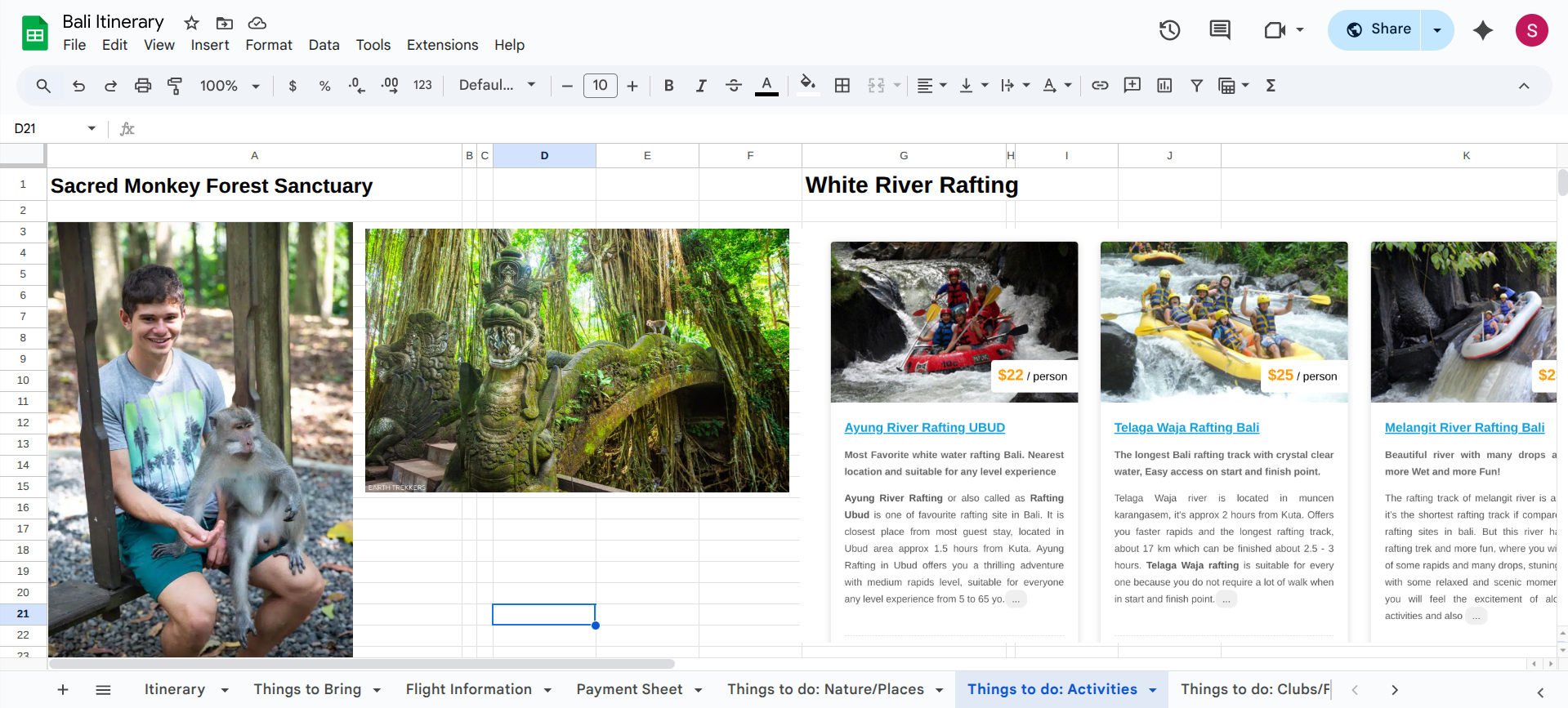Viewport: 1568px width, 708px height.
Task: Follow the Ayung River Rafting UBUD link
Action: pos(924,427)
